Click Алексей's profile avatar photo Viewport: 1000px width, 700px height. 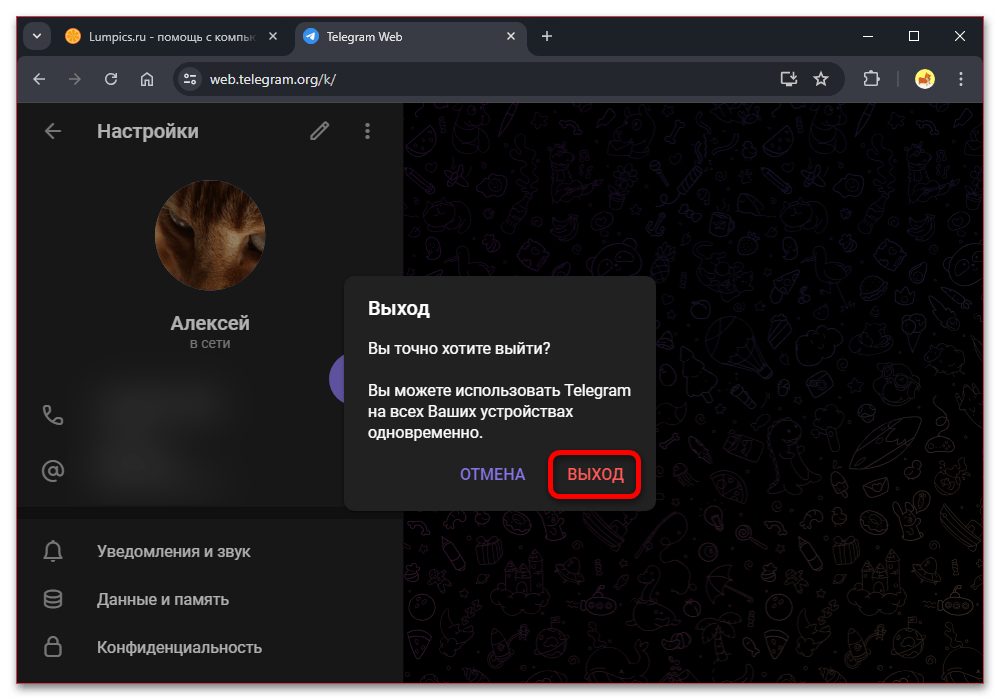pyautogui.click(x=210, y=236)
